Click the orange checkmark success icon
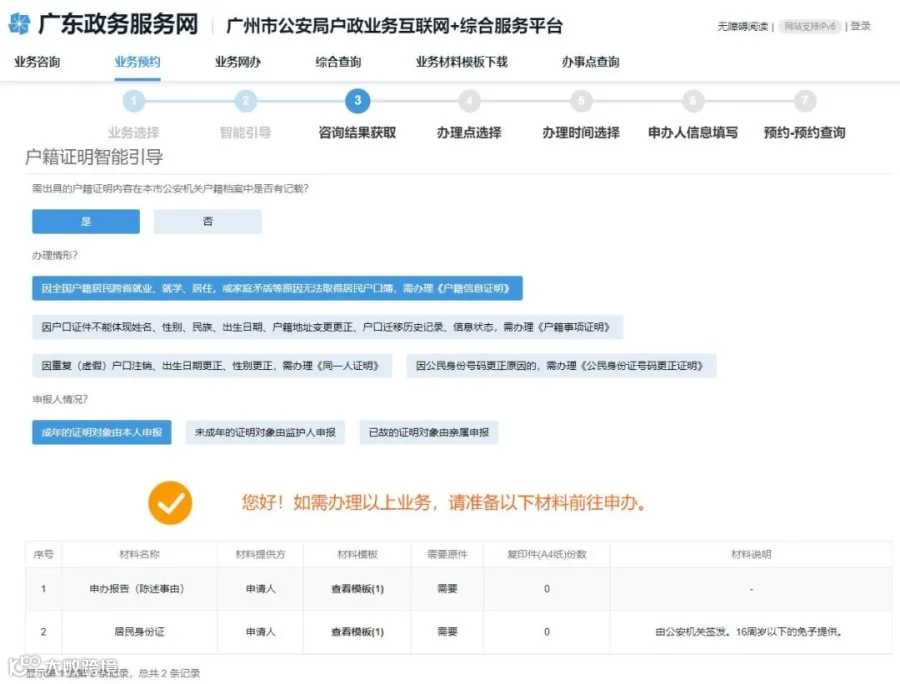This screenshot has width=900, height=684. point(170,503)
